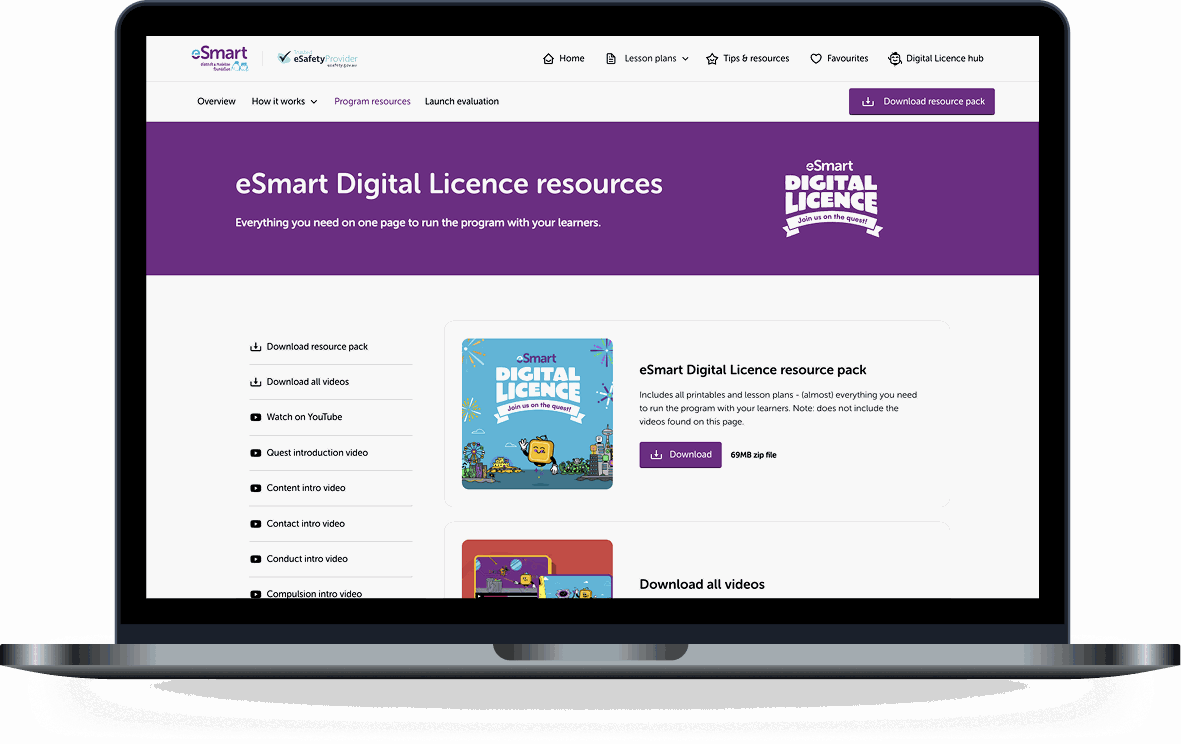
Task: Click the Download all videos card thumbnail
Action: (x=537, y=569)
